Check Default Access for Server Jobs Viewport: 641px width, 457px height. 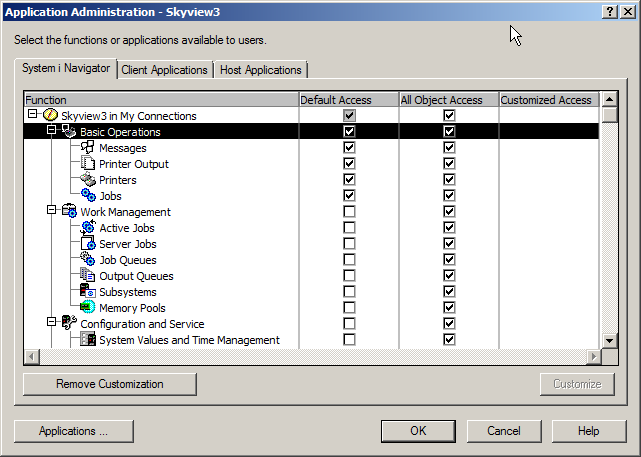click(349, 243)
